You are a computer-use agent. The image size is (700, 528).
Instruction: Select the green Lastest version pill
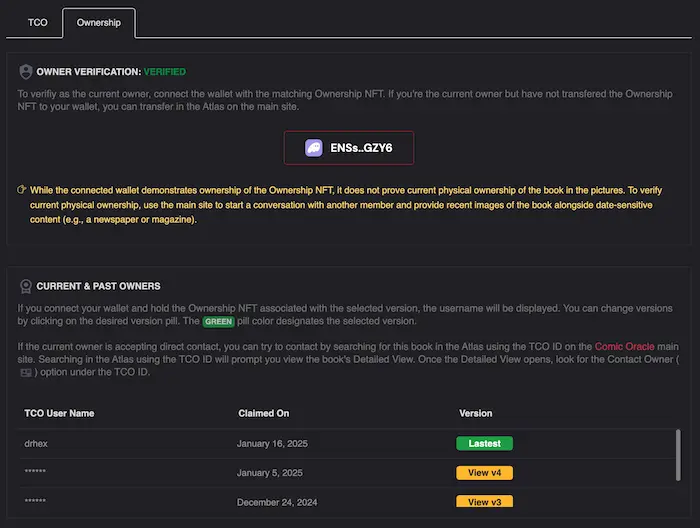pos(484,443)
